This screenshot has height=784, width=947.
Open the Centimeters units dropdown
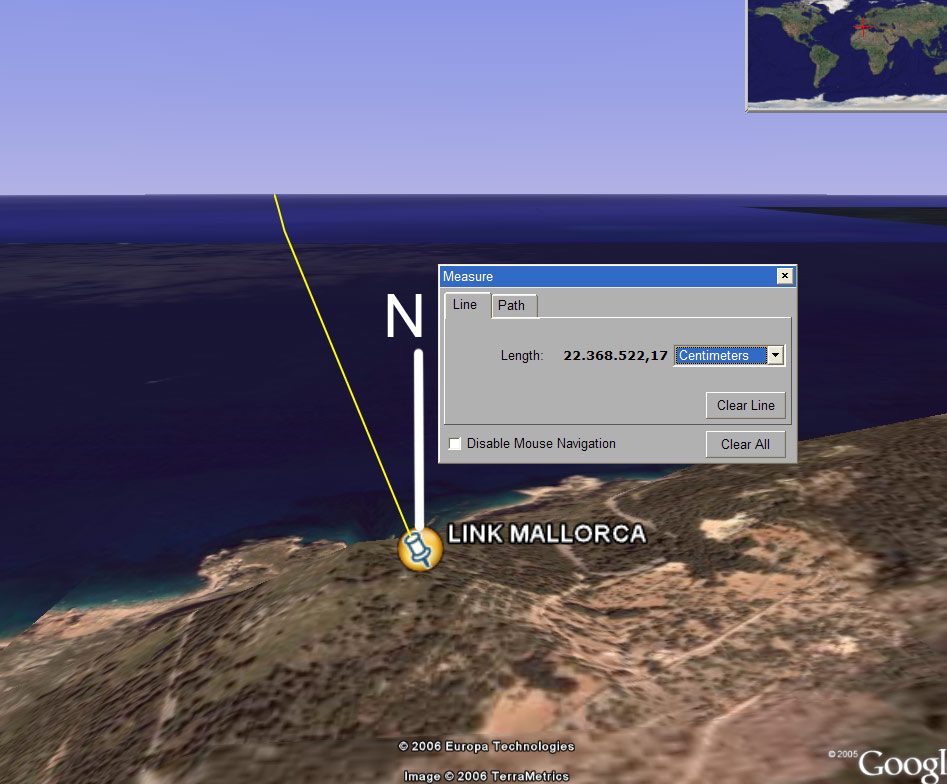[x=720, y=355]
